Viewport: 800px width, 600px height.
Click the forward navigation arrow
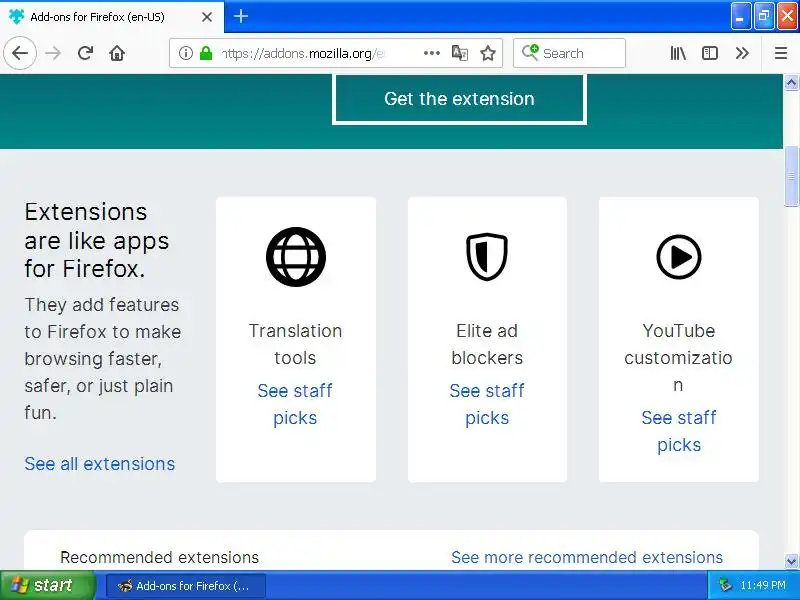pyautogui.click(x=53, y=53)
